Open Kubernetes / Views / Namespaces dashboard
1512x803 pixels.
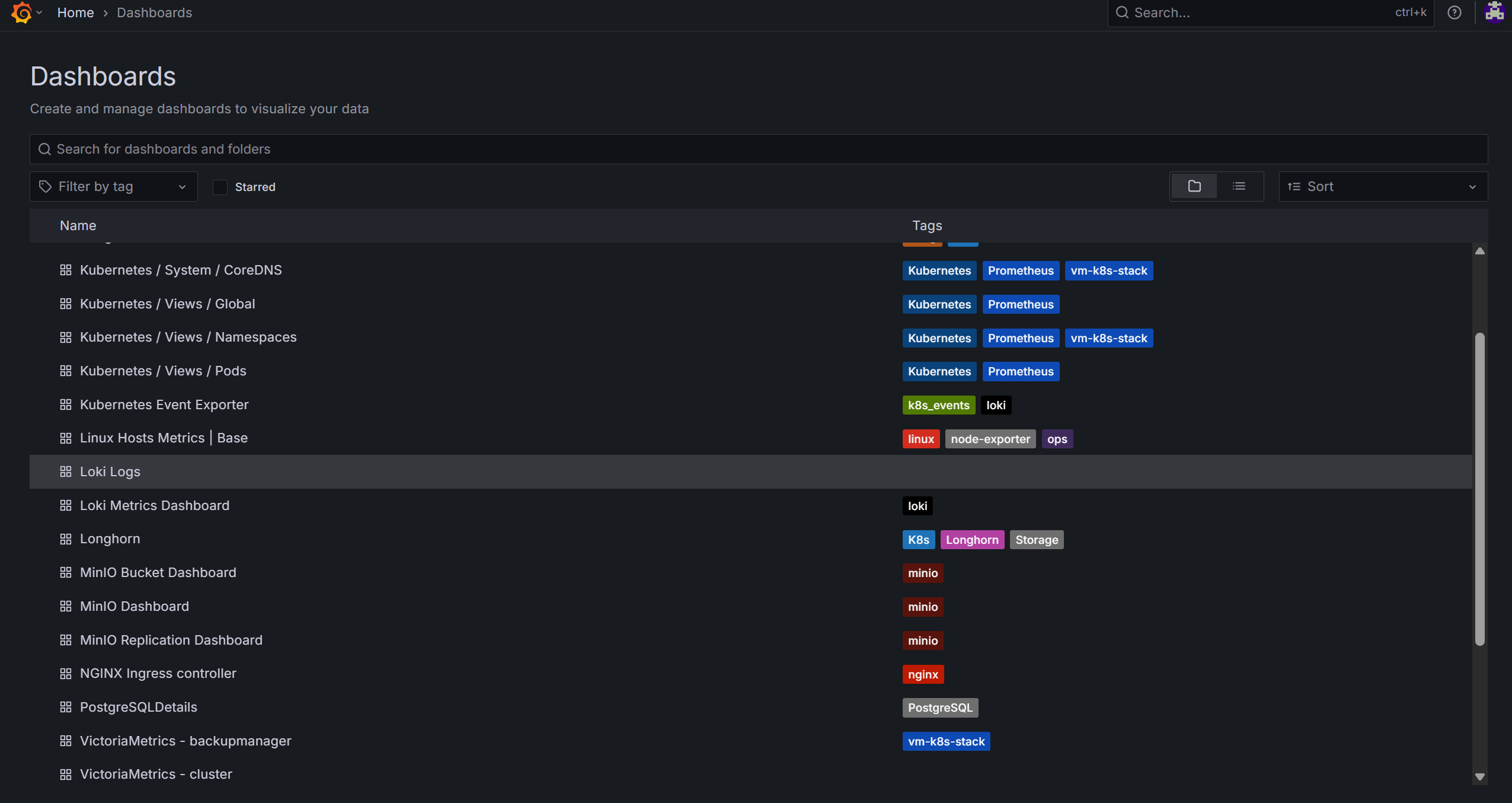click(188, 337)
